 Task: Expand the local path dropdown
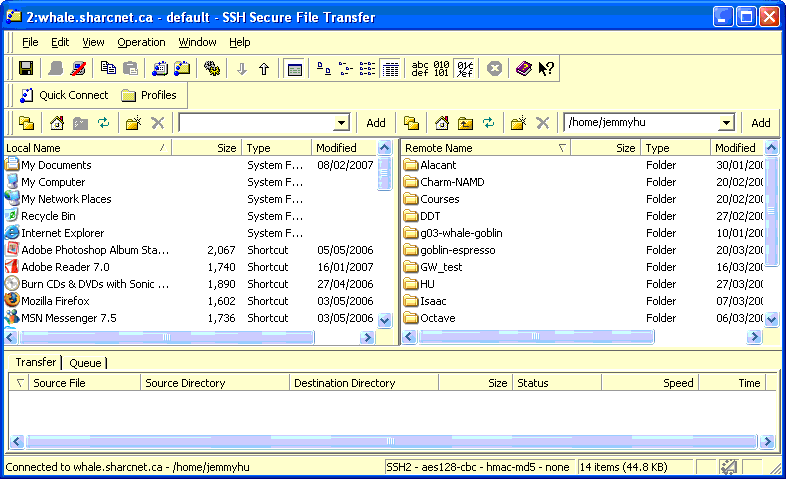tap(340, 123)
